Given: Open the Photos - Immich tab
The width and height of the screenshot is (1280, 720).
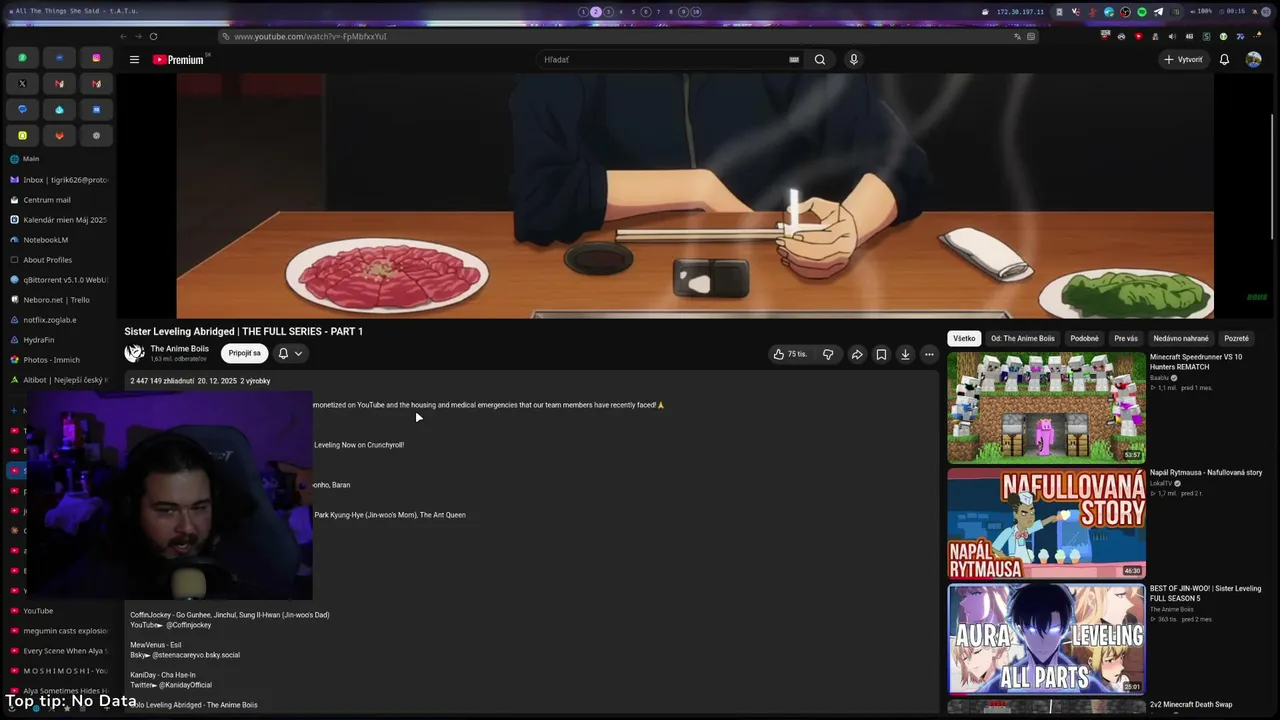Looking at the screenshot, I should 58,360.
